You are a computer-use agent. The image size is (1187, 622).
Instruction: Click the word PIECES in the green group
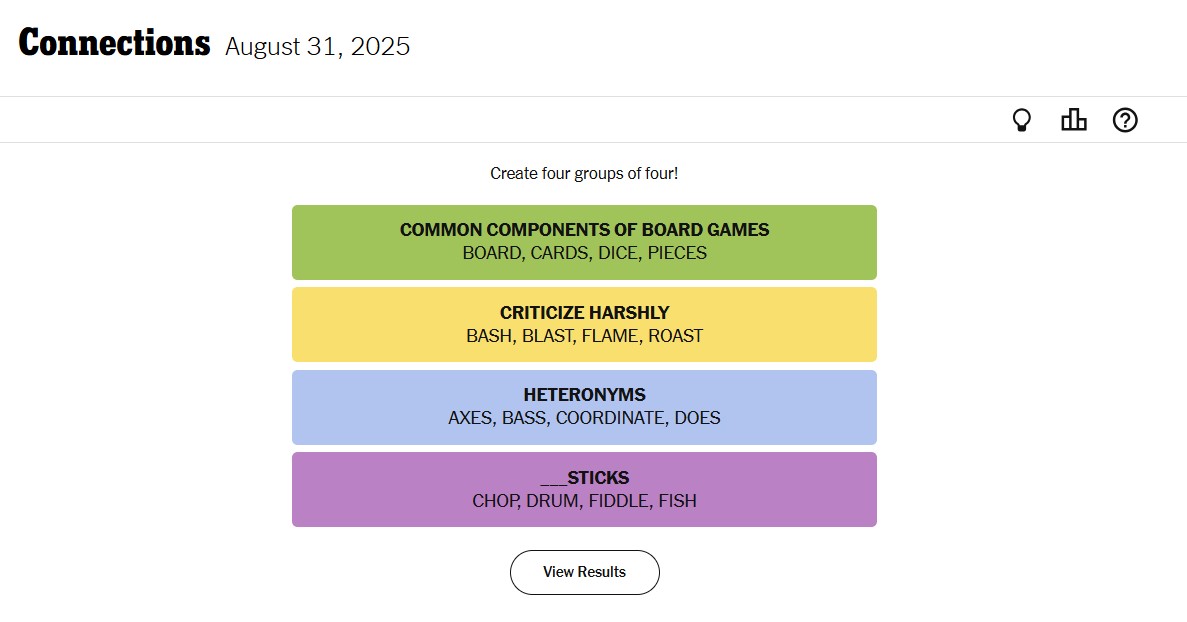[x=677, y=254]
